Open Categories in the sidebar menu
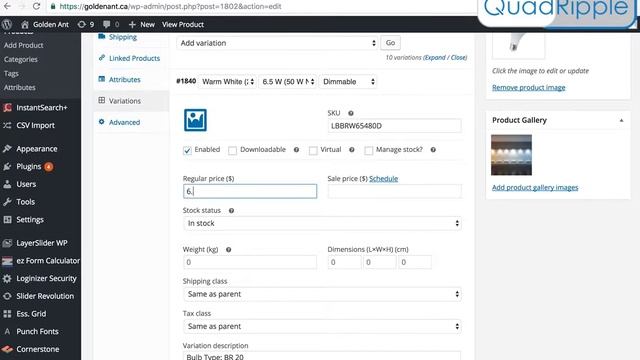The width and height of the screenshot is (640, 360). [x=21, y=60]
